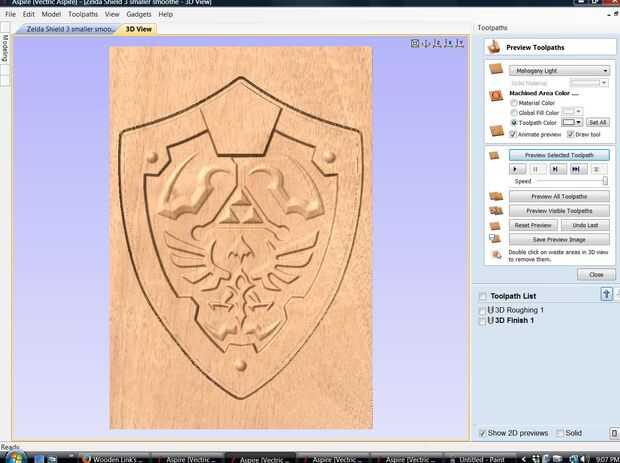Toggle Show 2D previews checkbox
This screenshot has height=463, width=620.
tap(482, 433)
